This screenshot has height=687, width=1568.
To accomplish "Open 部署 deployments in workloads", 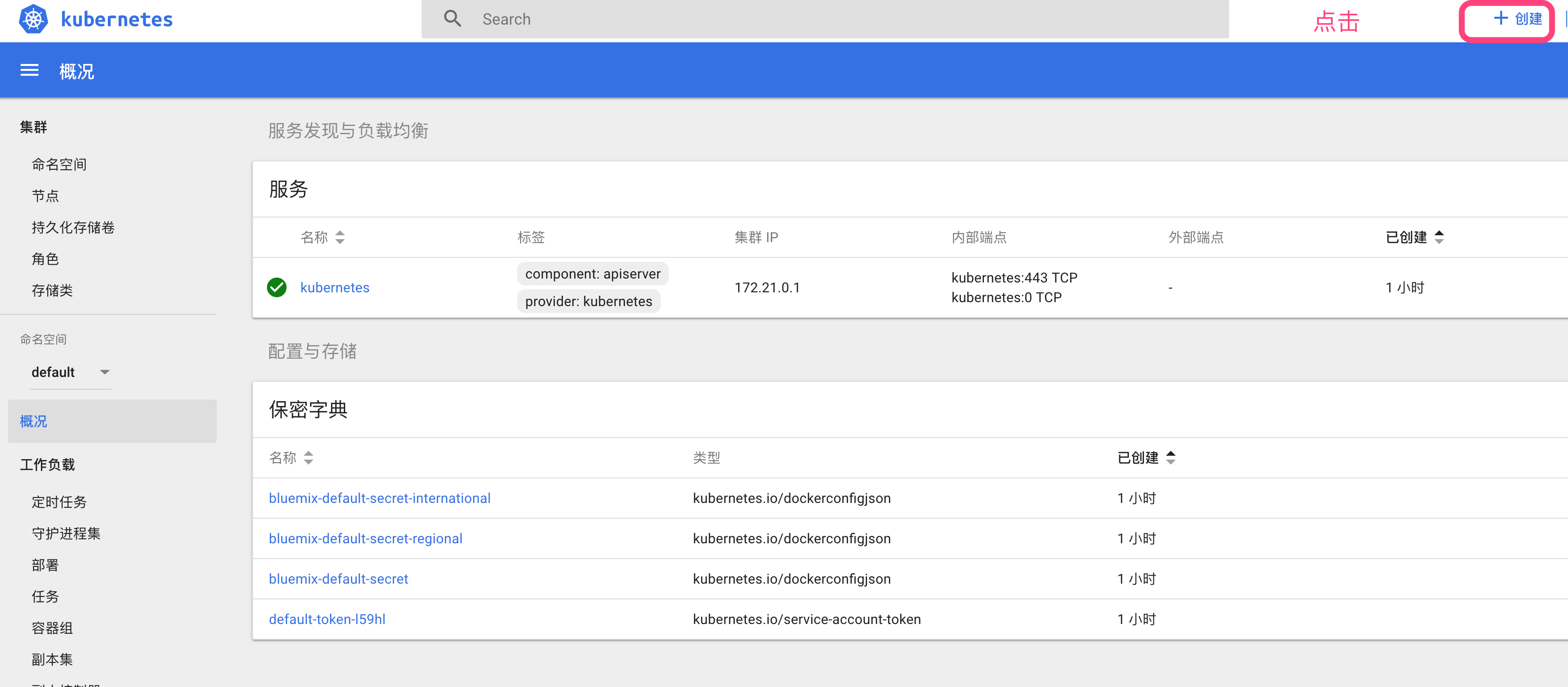I will pos(46,564).
